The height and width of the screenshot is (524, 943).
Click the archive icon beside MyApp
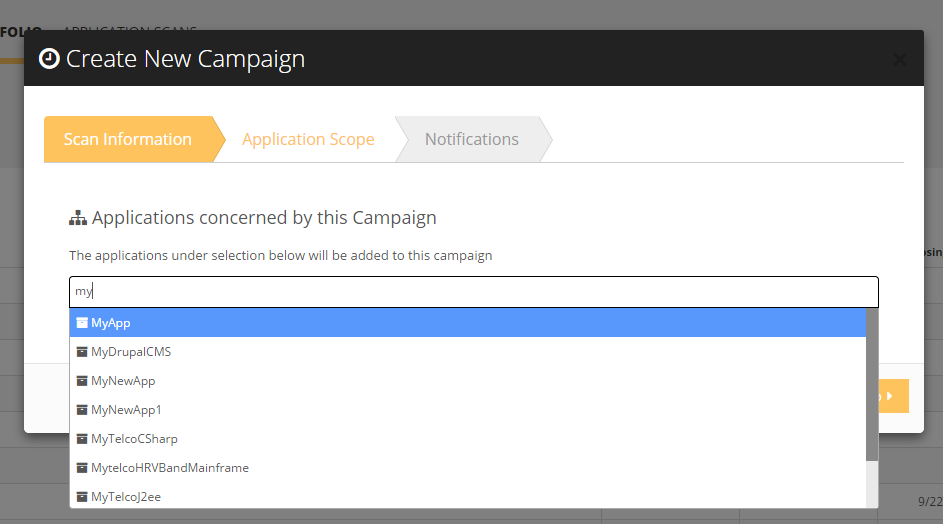pos(82,323)
